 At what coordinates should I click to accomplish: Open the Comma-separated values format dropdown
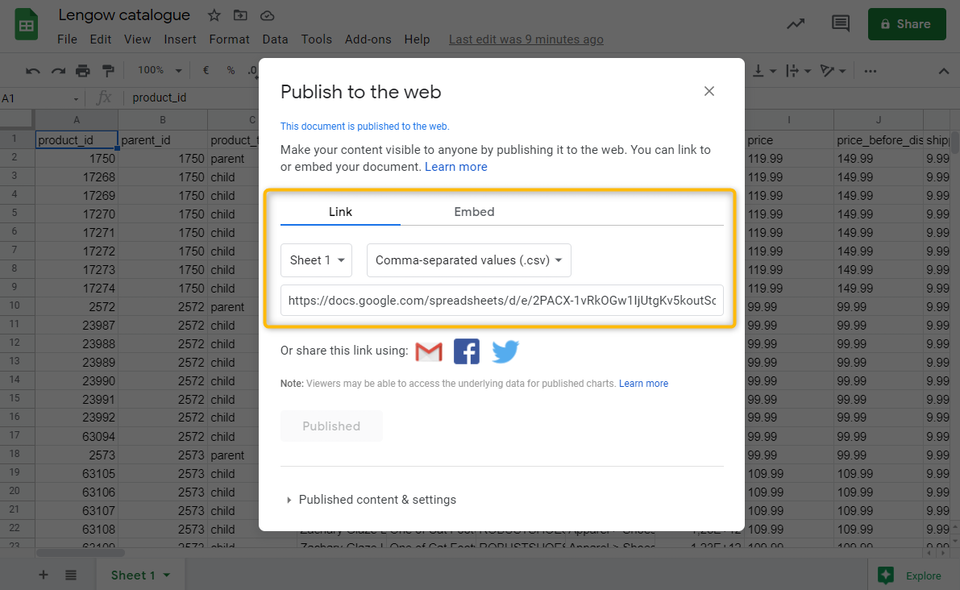[469, 260]
